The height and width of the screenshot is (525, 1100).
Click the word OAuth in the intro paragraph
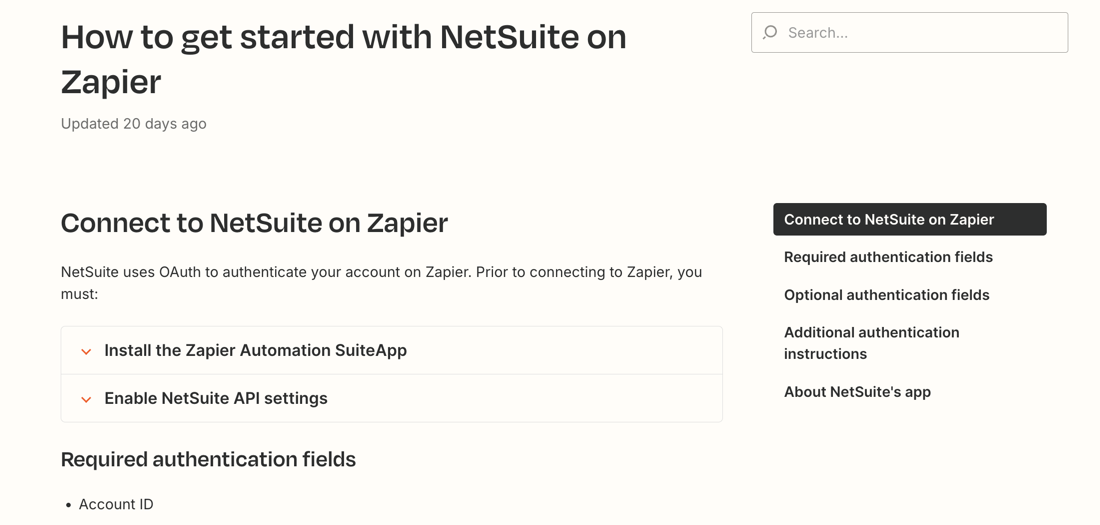pos(180,272)
